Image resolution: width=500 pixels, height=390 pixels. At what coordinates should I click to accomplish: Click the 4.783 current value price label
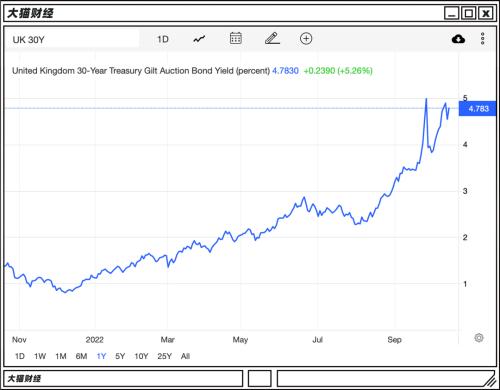coord(477,109)
